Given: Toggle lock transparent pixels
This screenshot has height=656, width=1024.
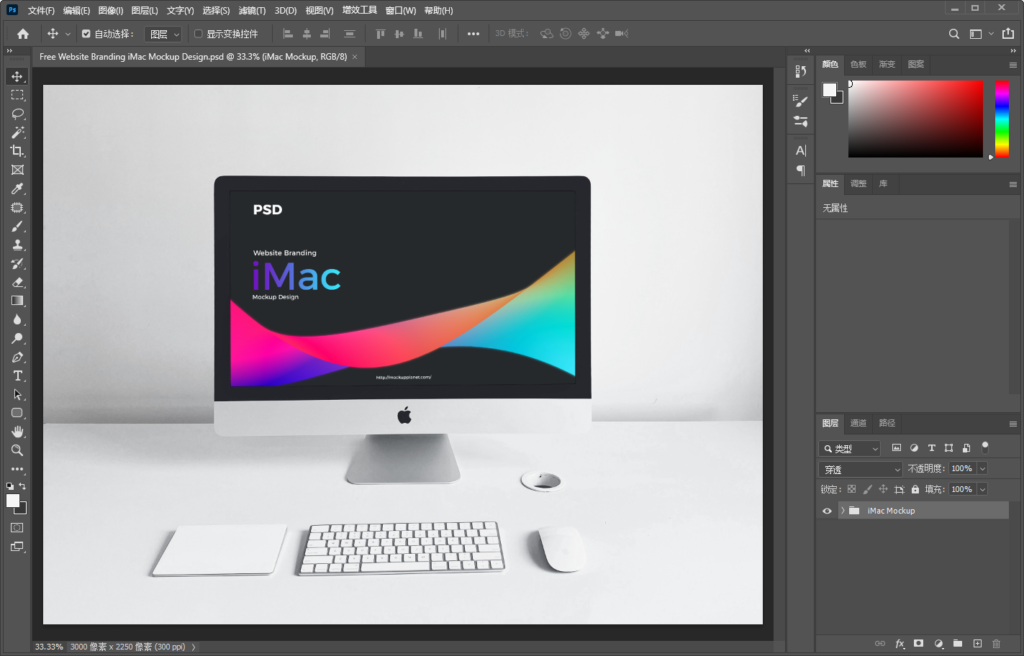Looking at the screenshot, I should pos(851,489).
